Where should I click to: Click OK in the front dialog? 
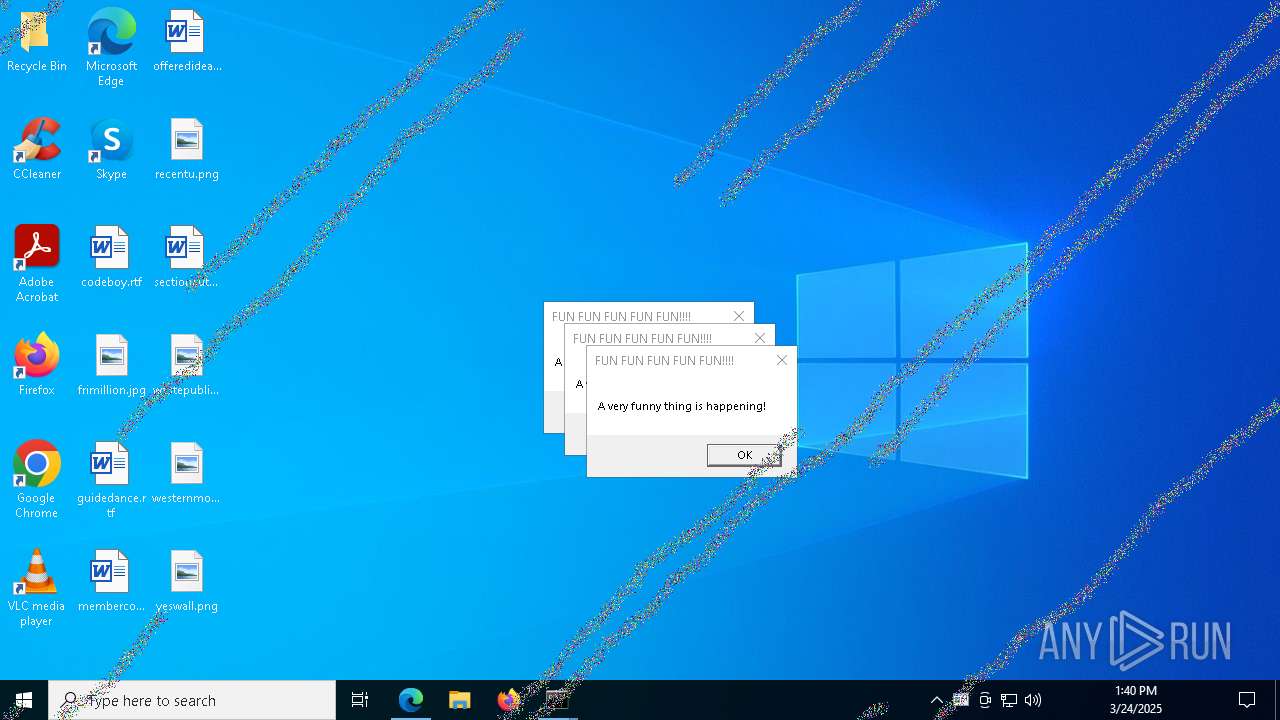(744, 455)
